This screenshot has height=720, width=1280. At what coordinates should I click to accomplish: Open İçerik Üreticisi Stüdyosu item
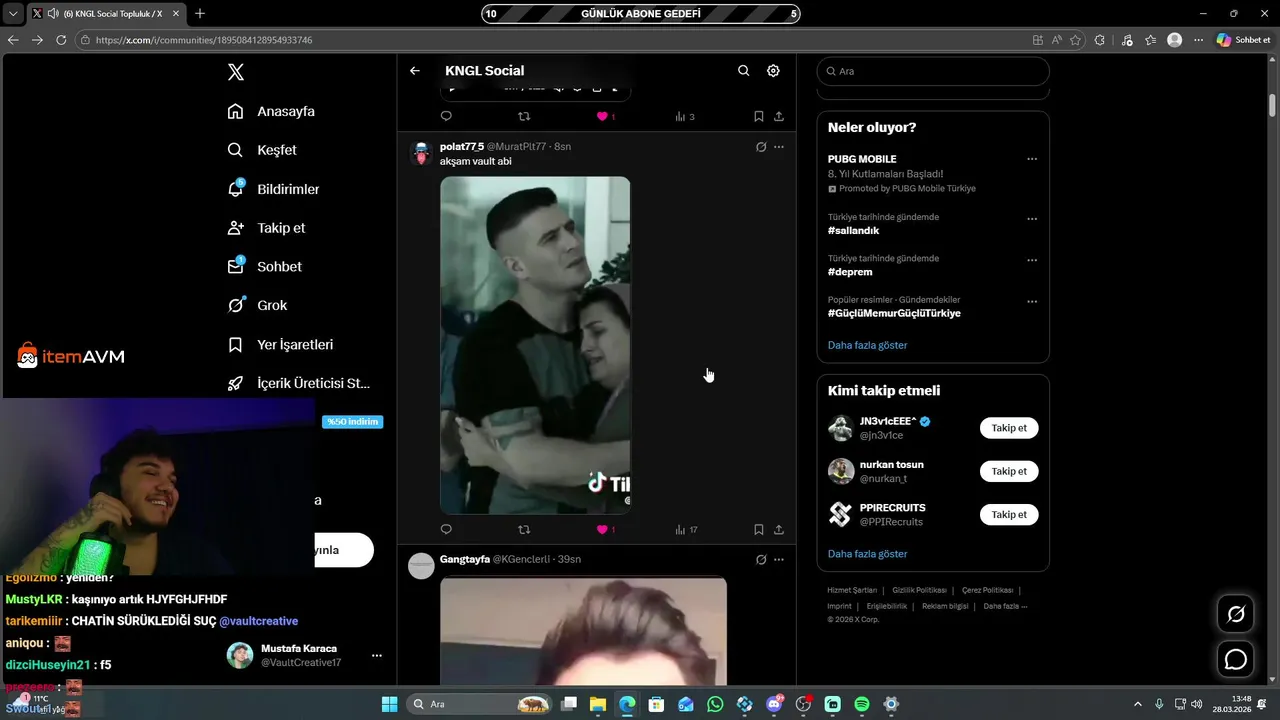[x=298, y=383]
